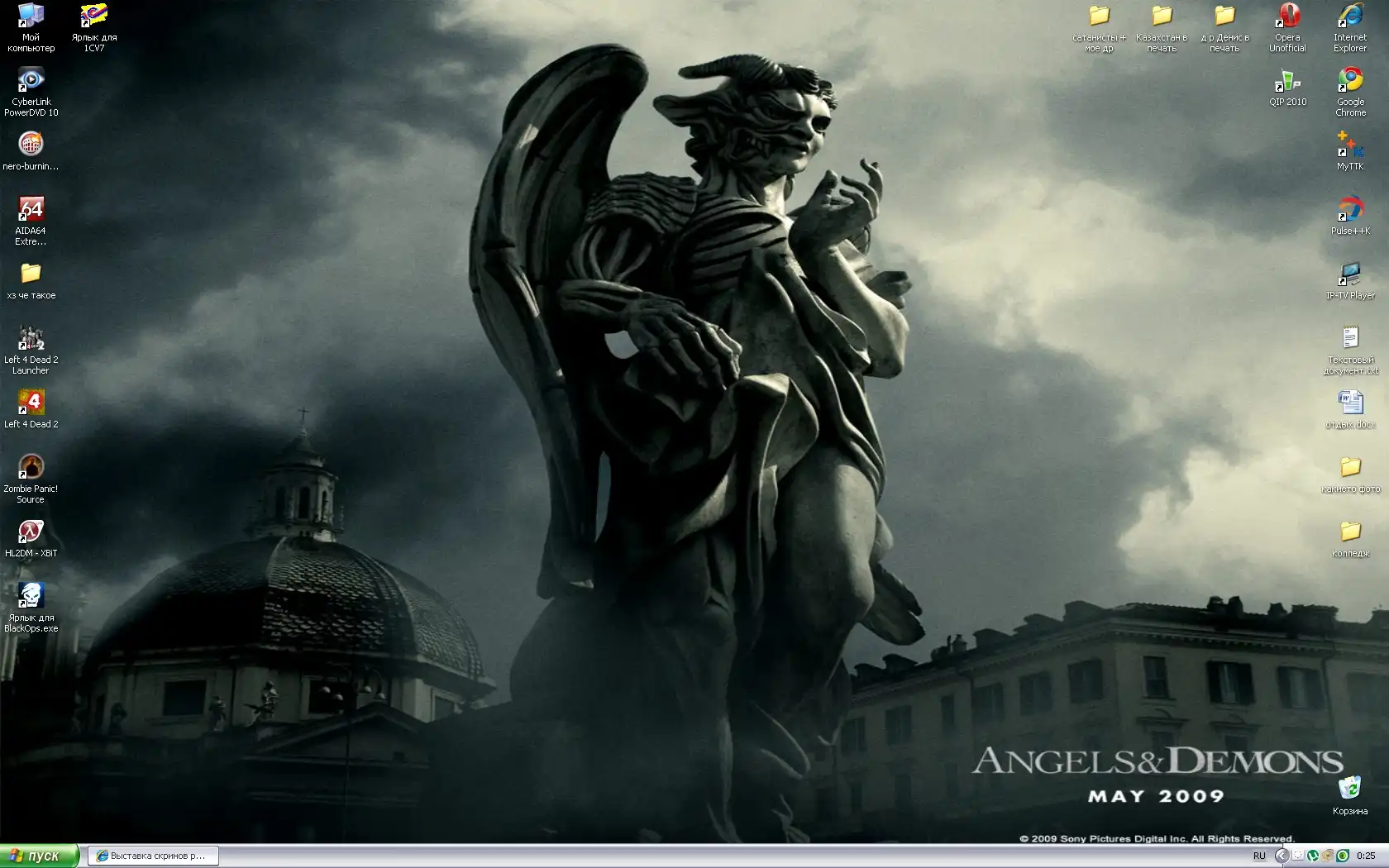This screenshot has width=1389, height=868.
Task: Select the Internet Explorer desktop icon
Action: 1350,17
